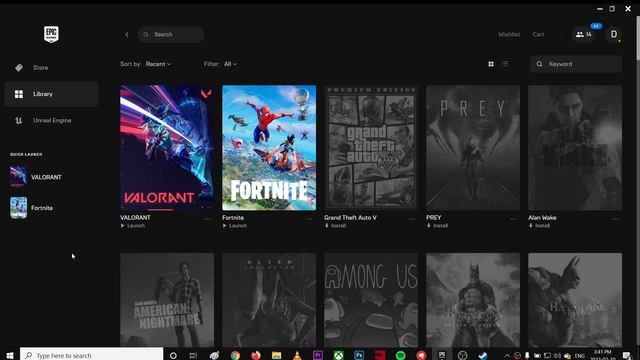Click Install under Grand Theft Auto V
640x360 pixels.
[x=336, y=226]
